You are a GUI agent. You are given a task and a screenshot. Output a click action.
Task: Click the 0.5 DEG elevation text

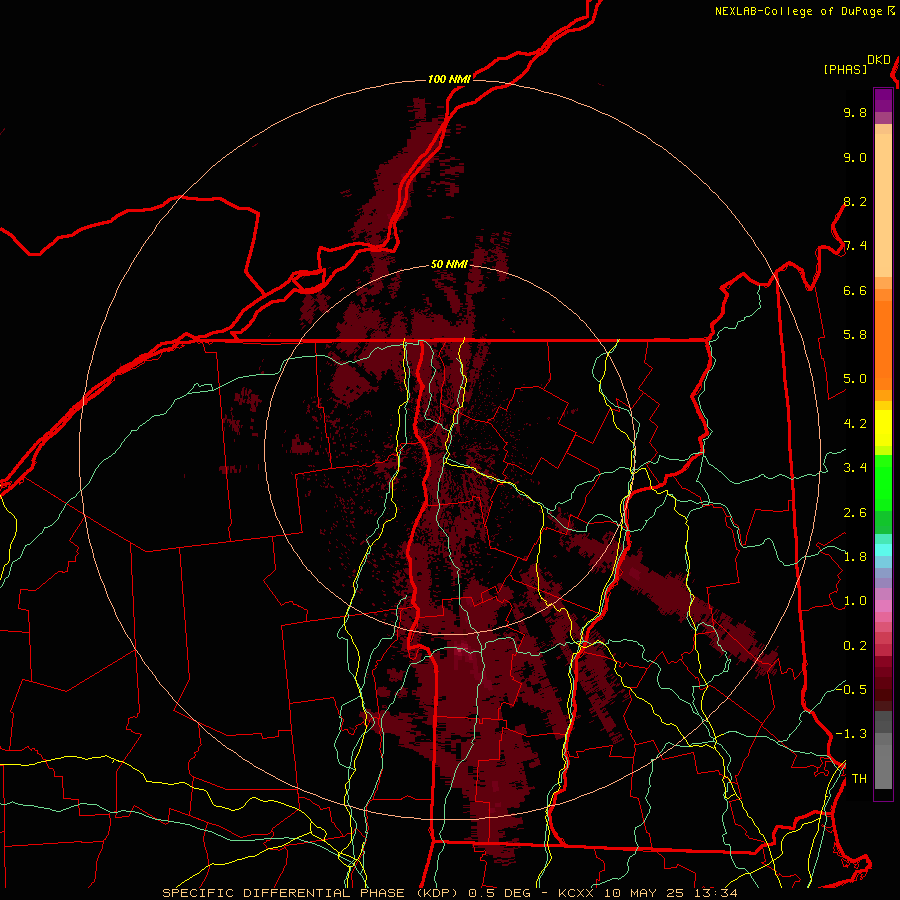(500, 893)
